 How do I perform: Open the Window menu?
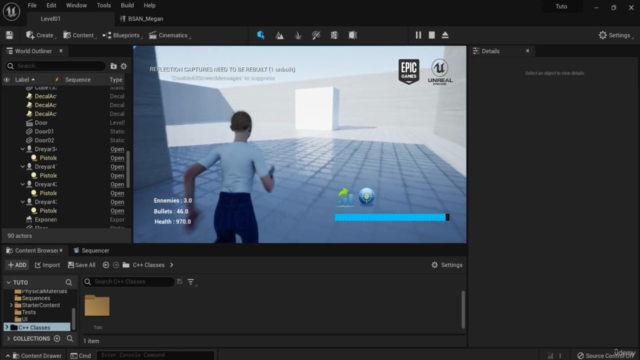coord(76,5)
